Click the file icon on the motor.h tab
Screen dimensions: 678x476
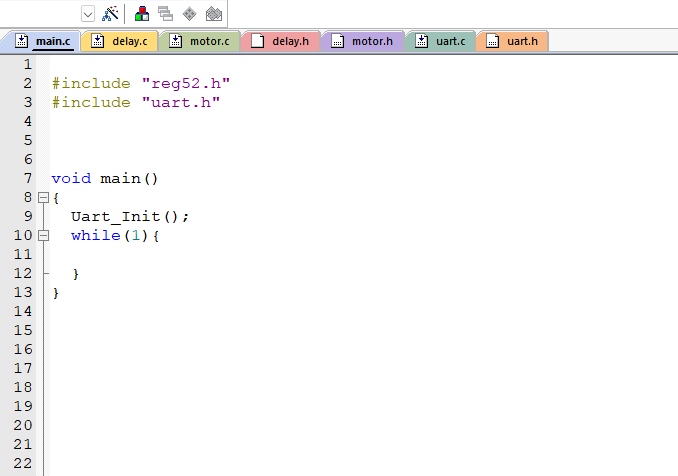pos(337,41)
